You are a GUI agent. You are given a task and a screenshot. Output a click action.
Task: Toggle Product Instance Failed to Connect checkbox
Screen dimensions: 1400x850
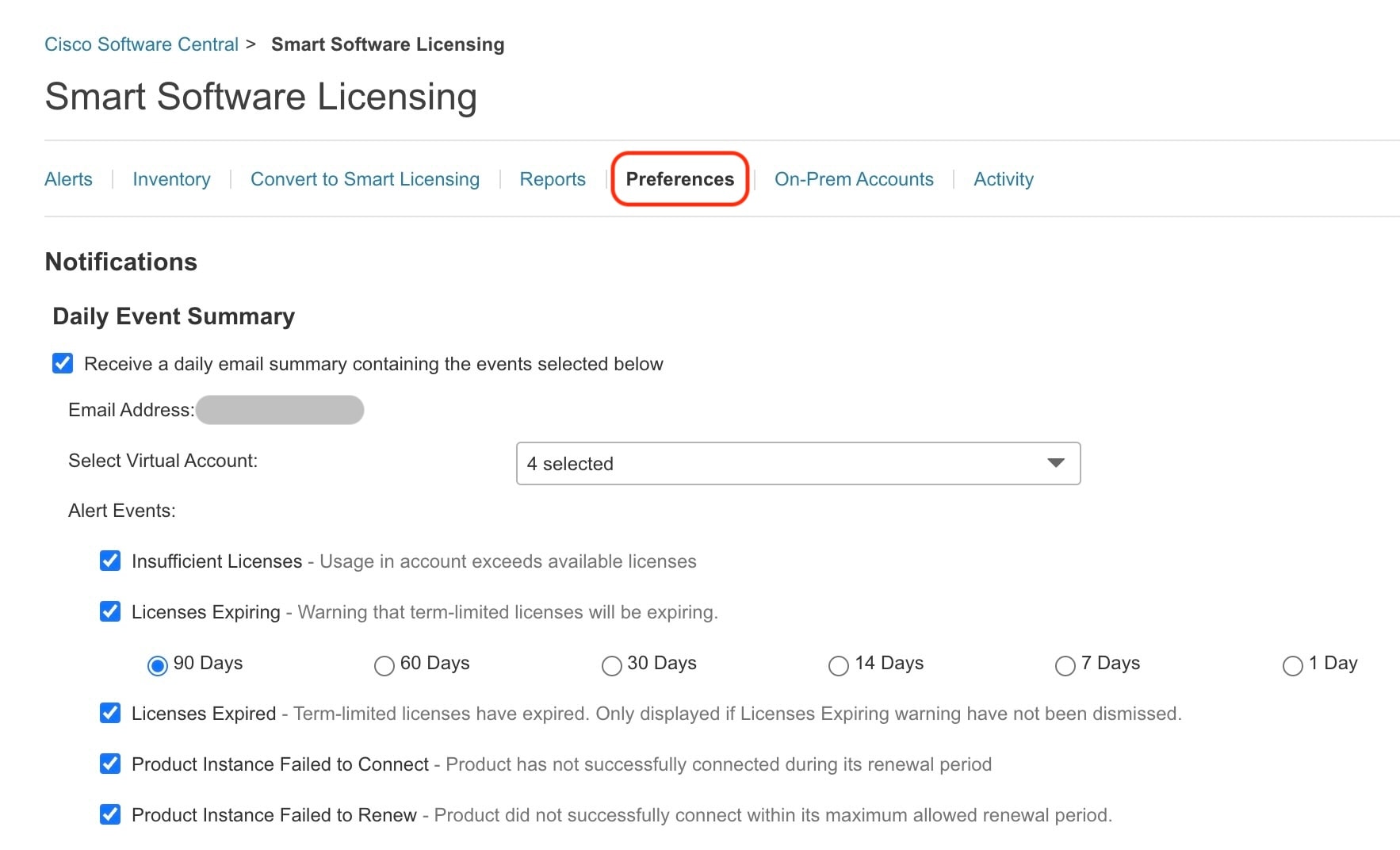tap(110, 764)
